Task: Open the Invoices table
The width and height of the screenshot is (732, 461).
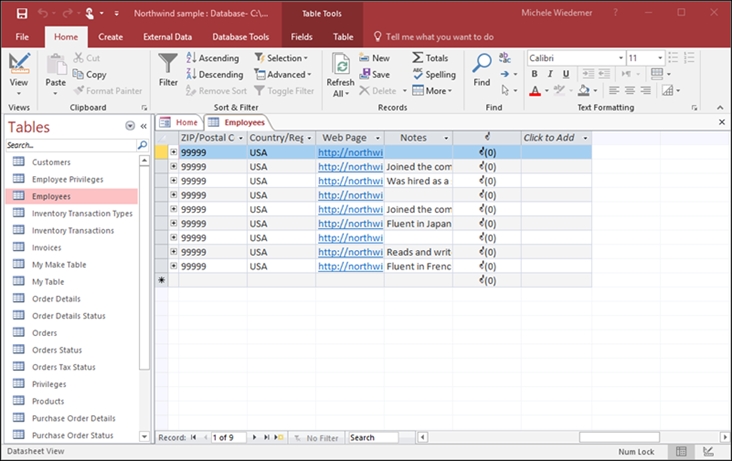Action: coord(46,248)
